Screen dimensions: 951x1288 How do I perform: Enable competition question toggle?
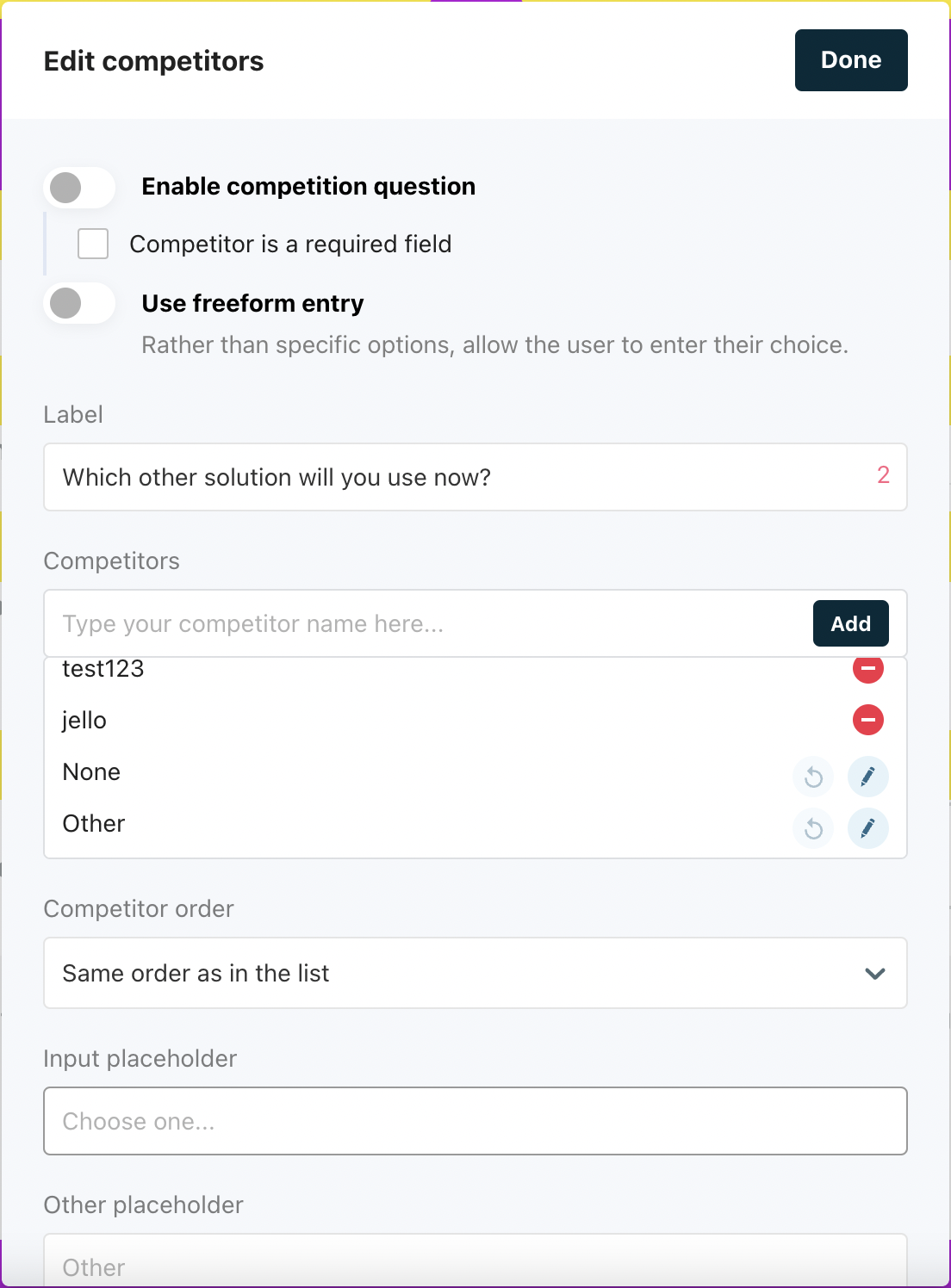[80, 187]
